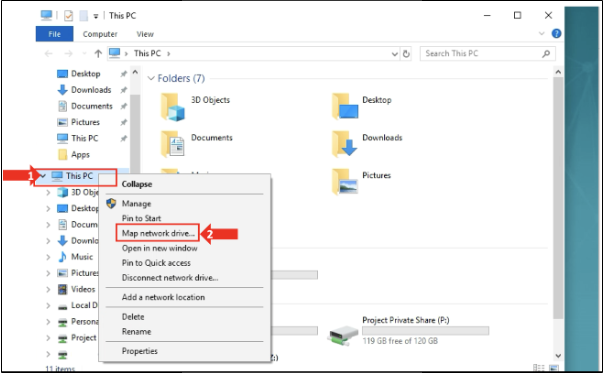Click the main pane vertical scrollbar
604x373 pixels.
558,197
